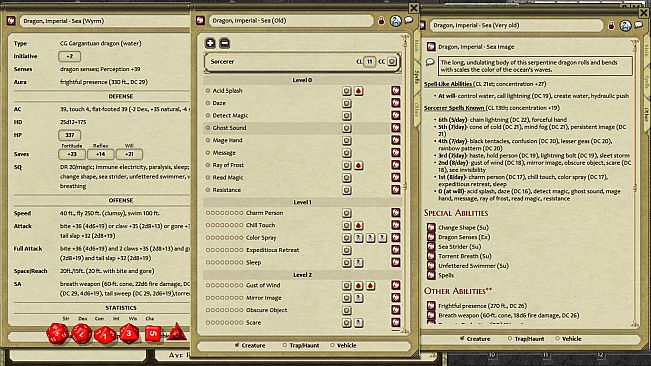Screen dimensions: 651x366
Task: Click the Dragon, Imperial - Sea (Old) name field
Action: click(291, 21)
